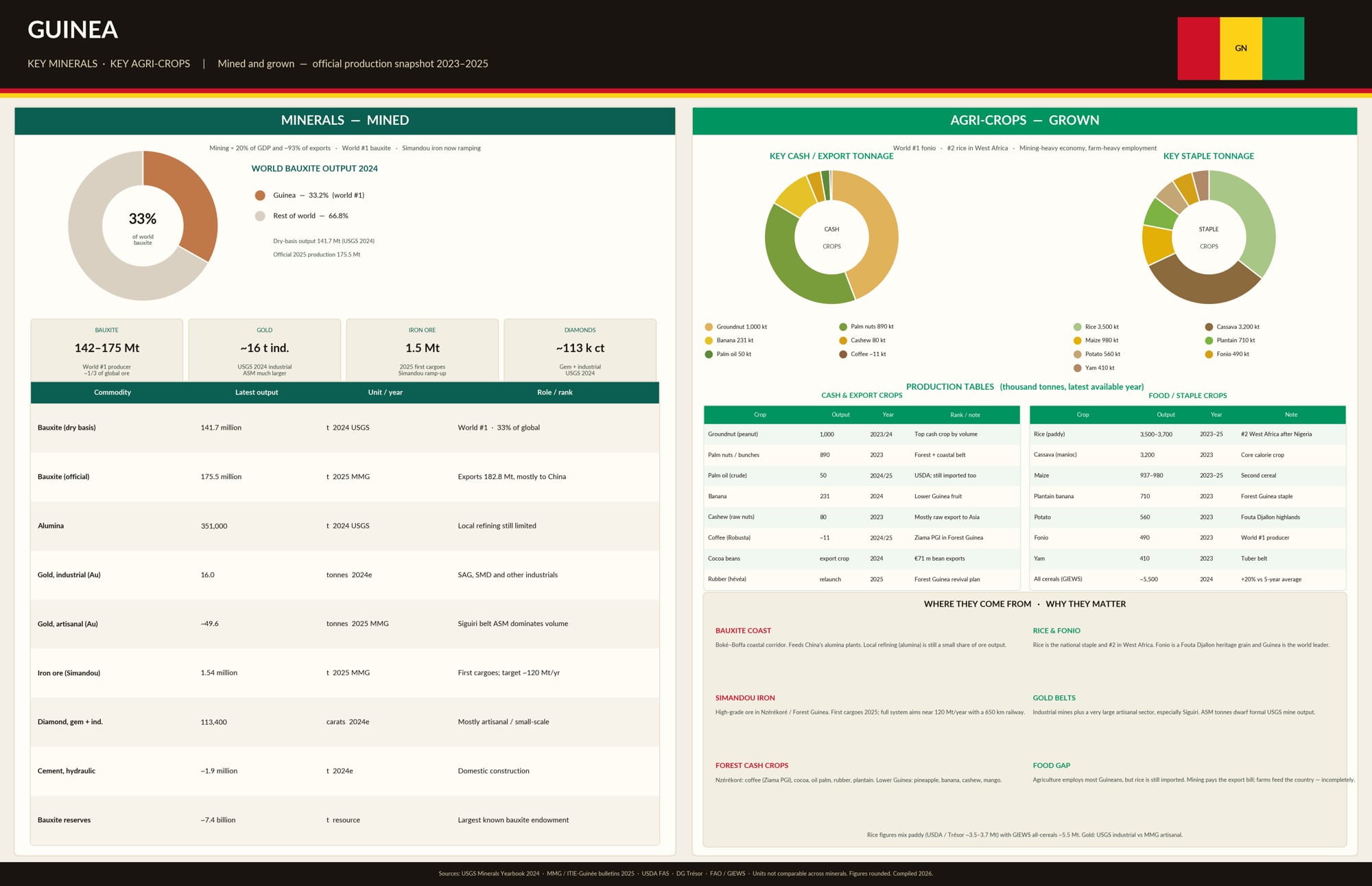Click the 33% bauxite donut center
Image resolution: width=1372 pixels, height=886 pixels.
click(143, 226)
